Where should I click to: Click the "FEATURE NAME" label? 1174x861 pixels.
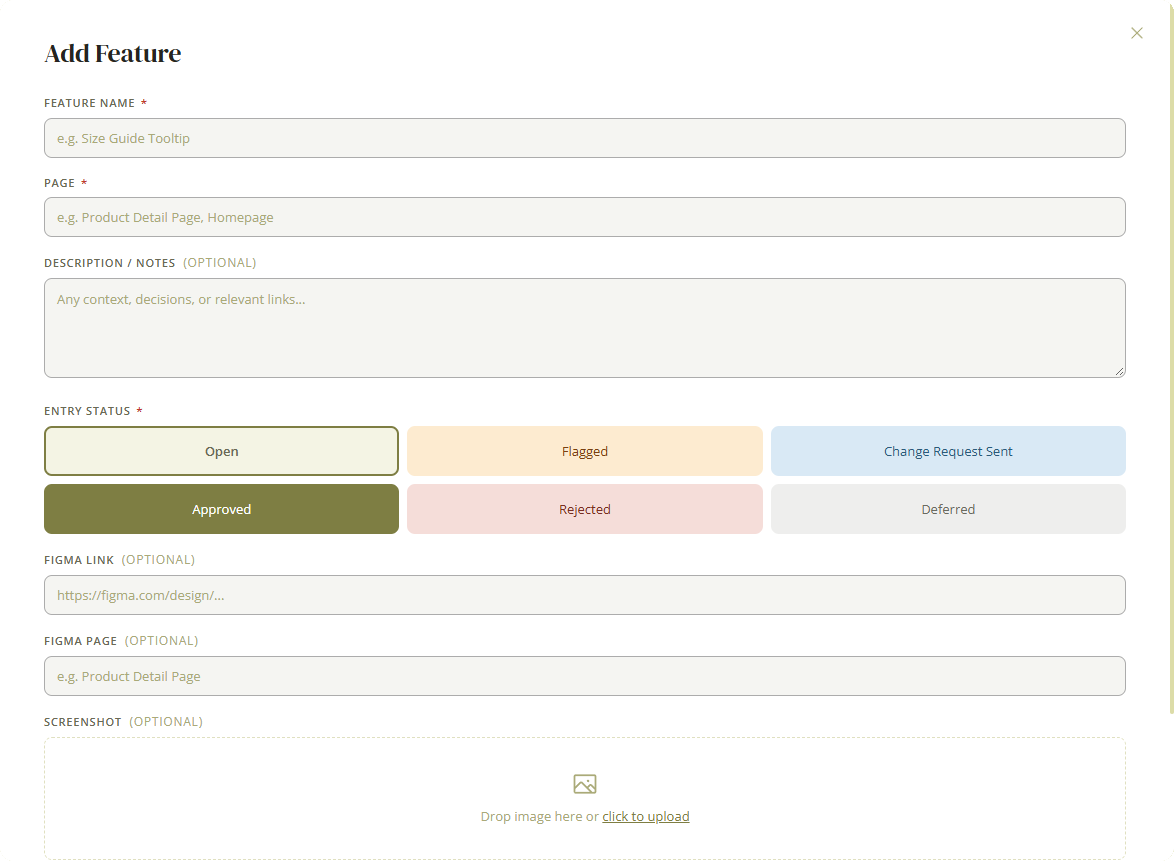click(x=89, y=103)
